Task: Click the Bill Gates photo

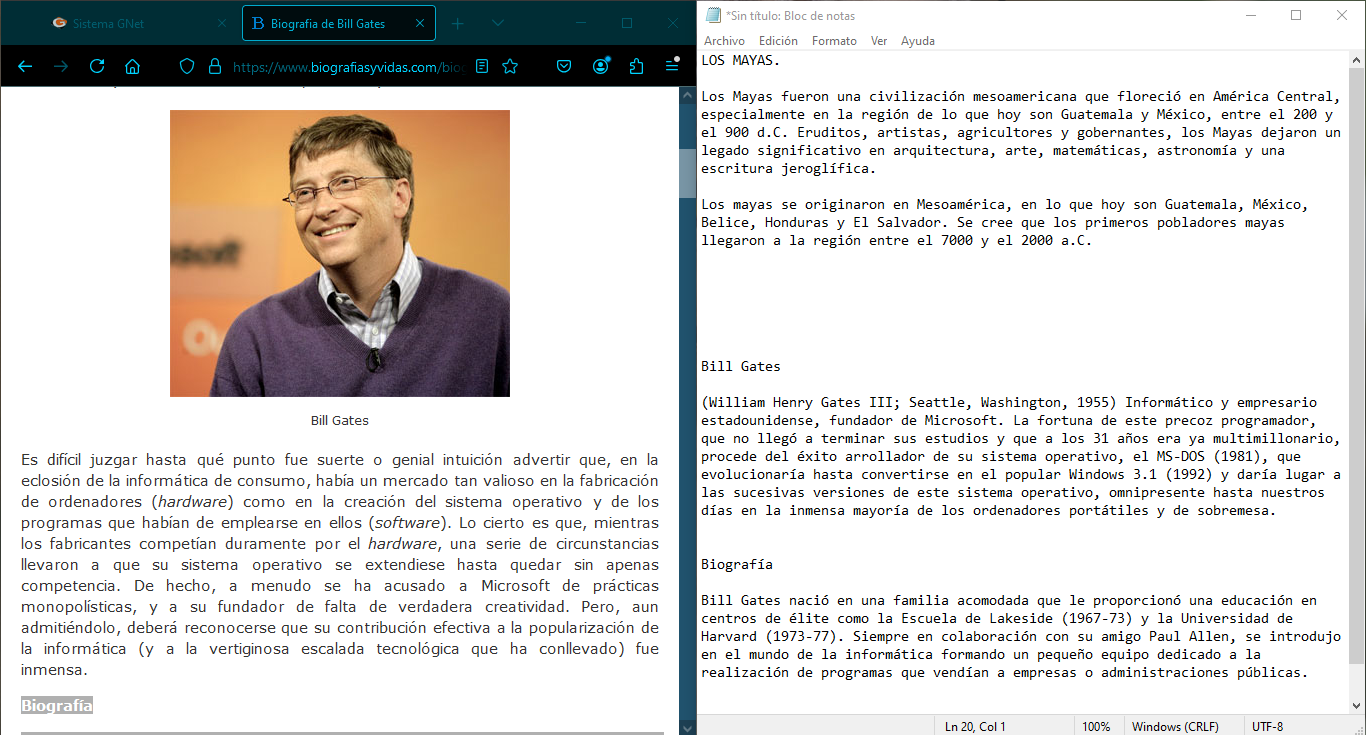Action: pyautogui.click(x=340, y=253)
